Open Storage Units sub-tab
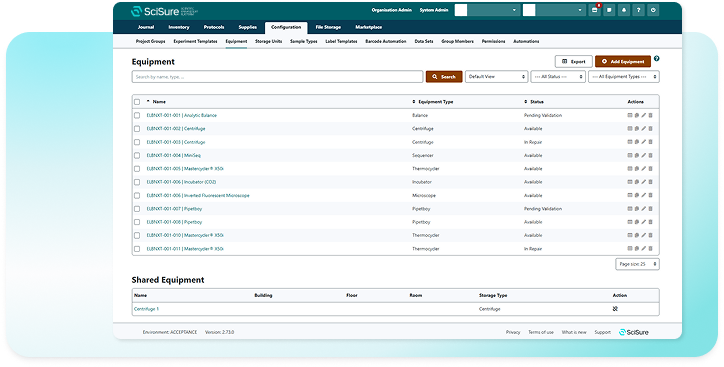Image resolution: width=724 pixels, height=367 pixels. coord(268,42)
